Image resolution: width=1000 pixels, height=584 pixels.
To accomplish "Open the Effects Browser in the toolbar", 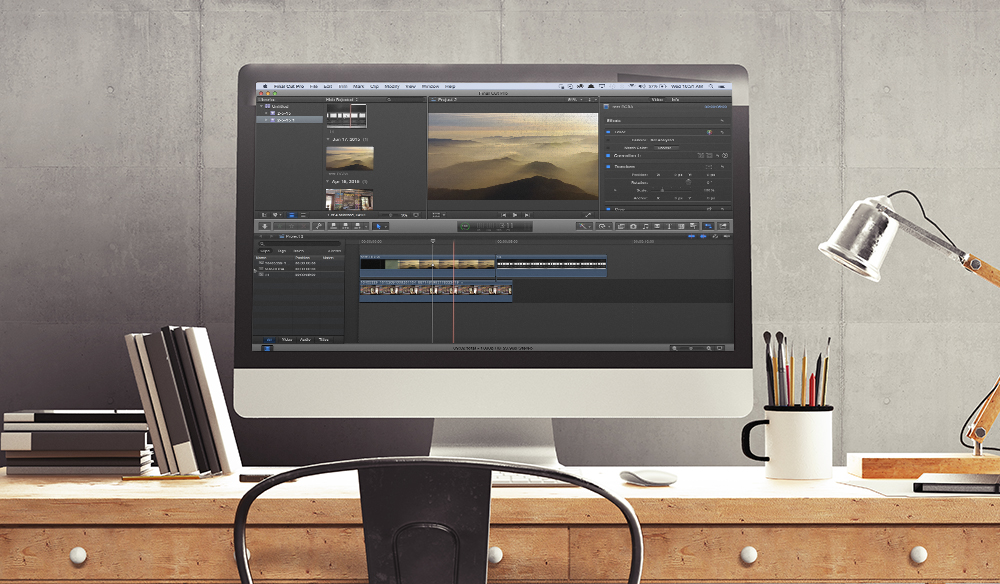I will coord(708,228).
